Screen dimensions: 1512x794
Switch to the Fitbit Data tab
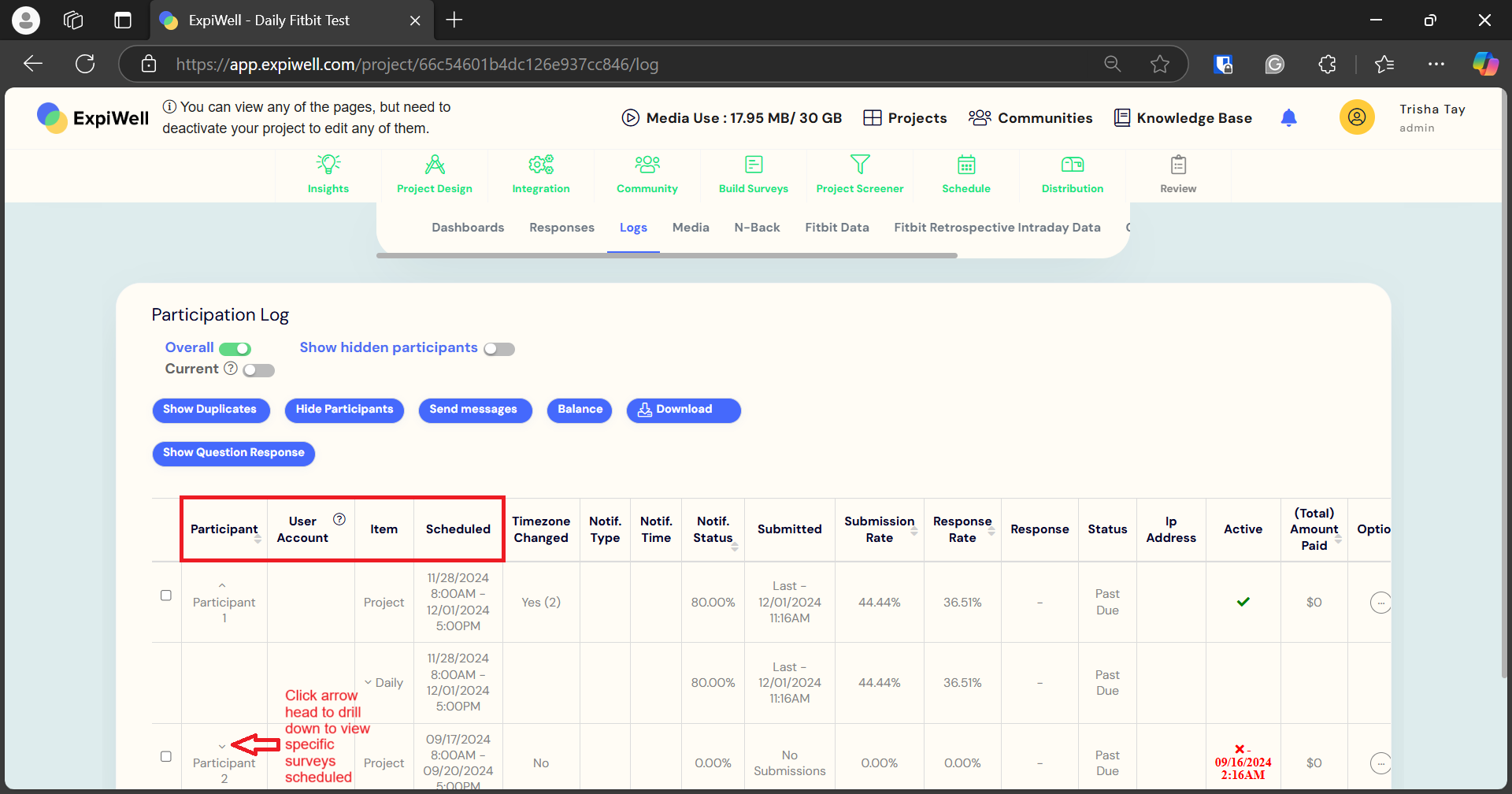[836, 228]
